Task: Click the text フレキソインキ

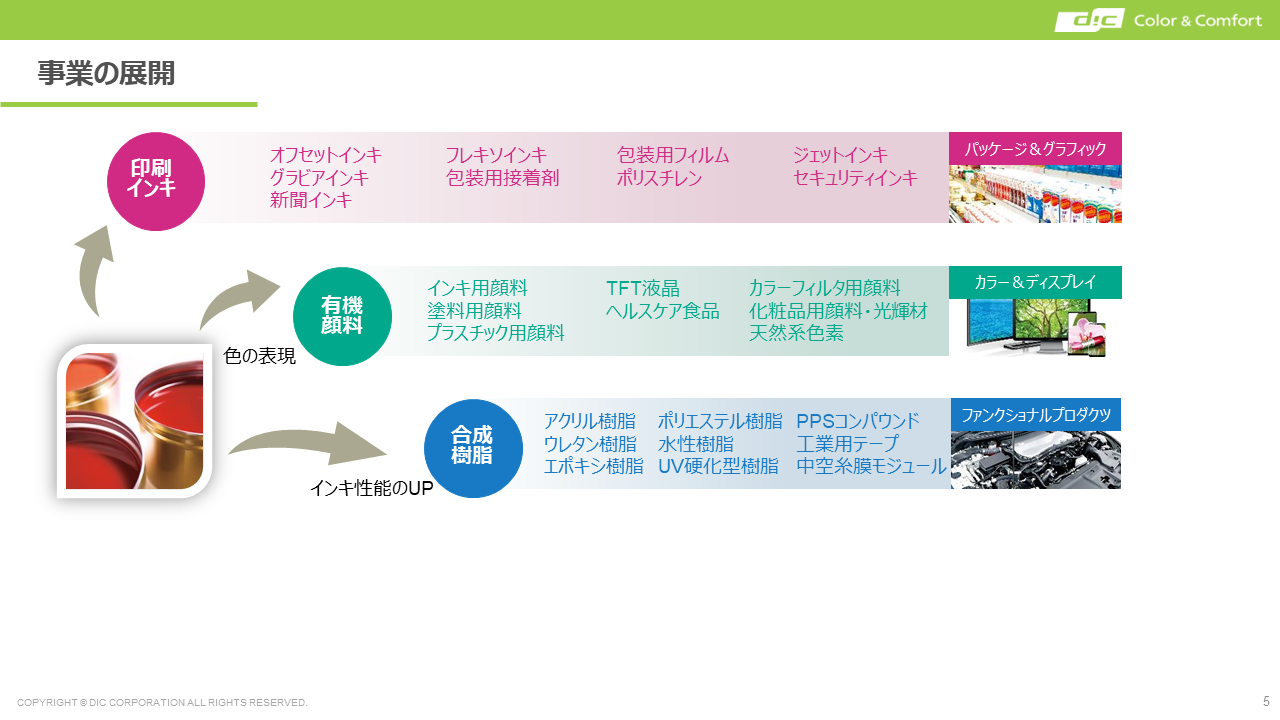Action: click(496, 155)
